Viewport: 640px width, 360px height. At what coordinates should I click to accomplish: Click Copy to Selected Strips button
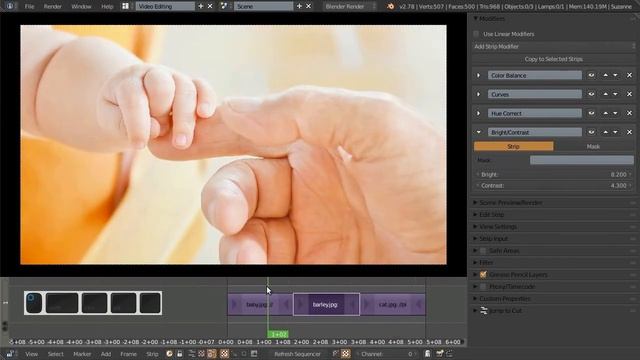pyautogui.click(x=554, y=59)
